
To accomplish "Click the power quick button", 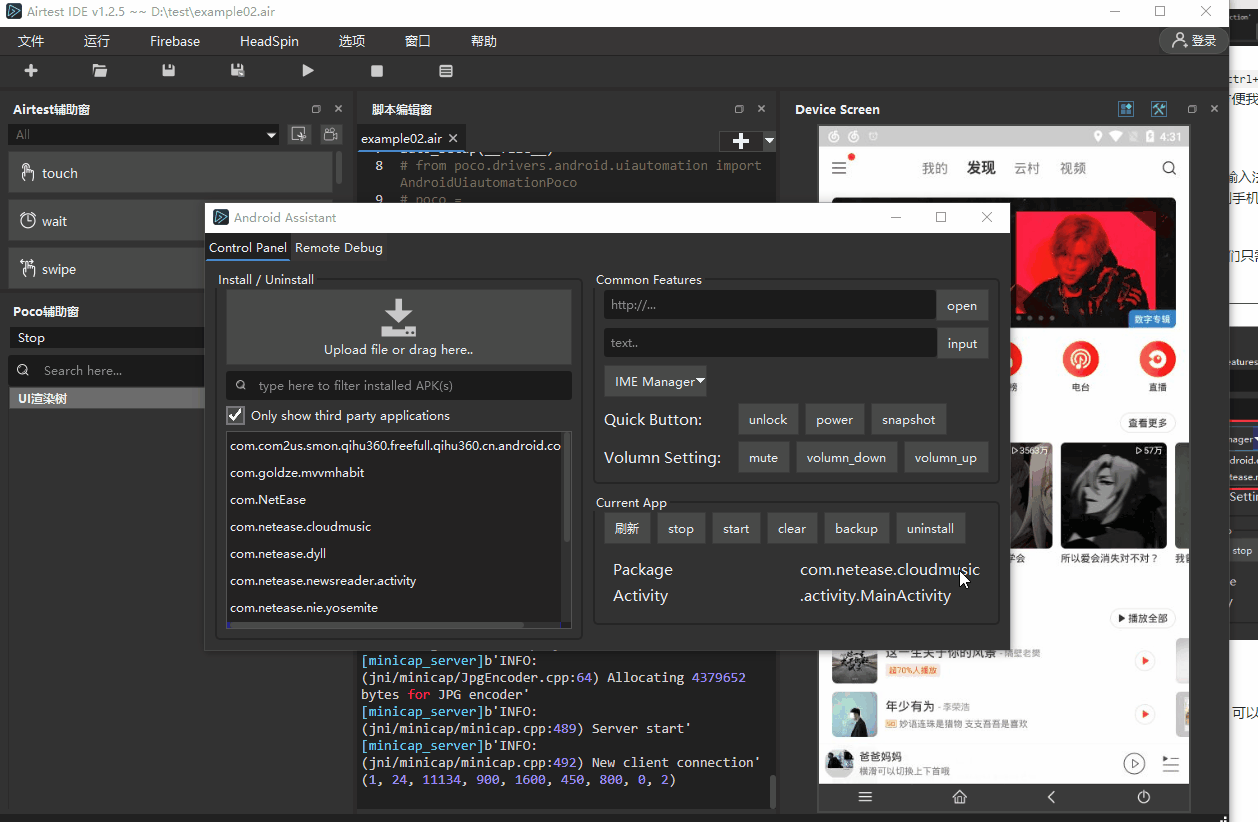I will (834, 420).
